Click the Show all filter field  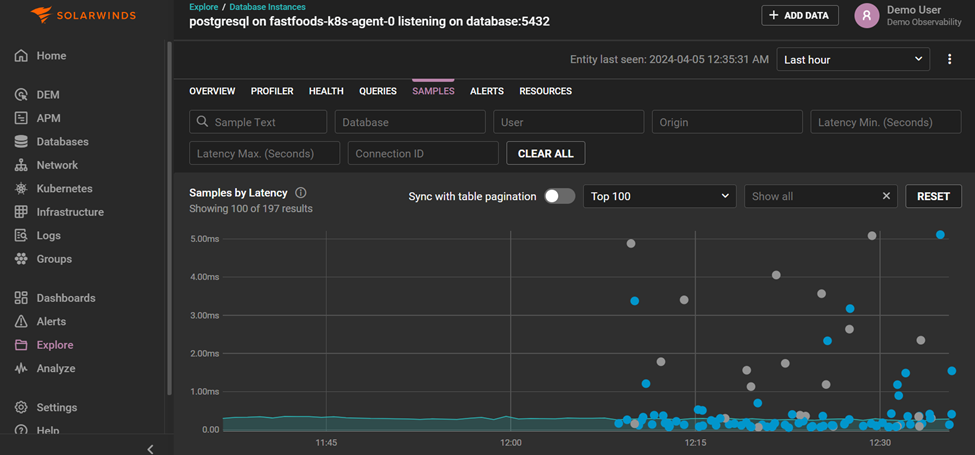[821, 196]
